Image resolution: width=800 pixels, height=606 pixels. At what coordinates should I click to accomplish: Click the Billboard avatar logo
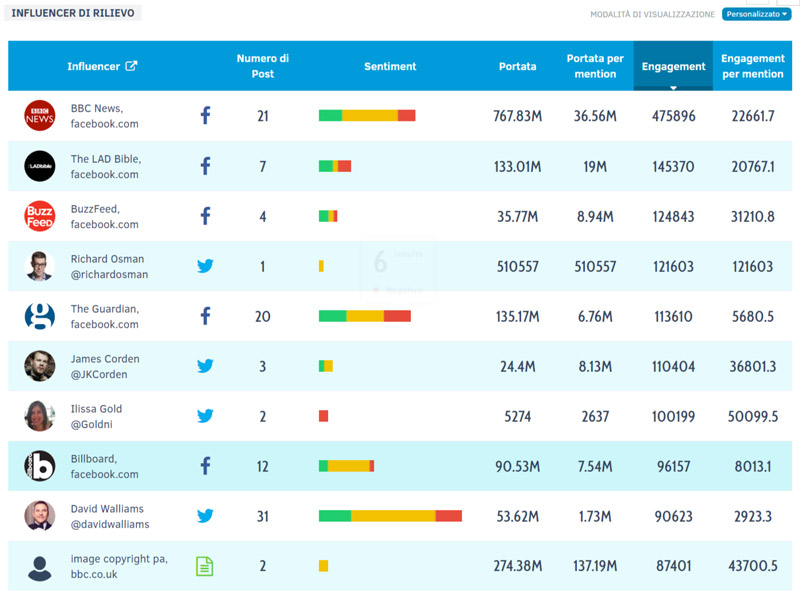coord(40,466)
